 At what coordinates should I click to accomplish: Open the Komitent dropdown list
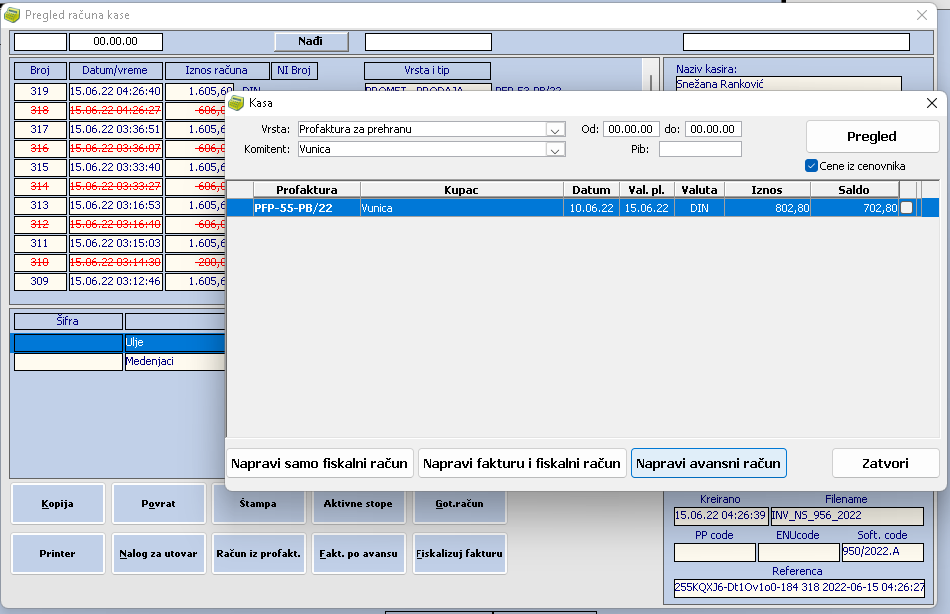tap(554, 149)
